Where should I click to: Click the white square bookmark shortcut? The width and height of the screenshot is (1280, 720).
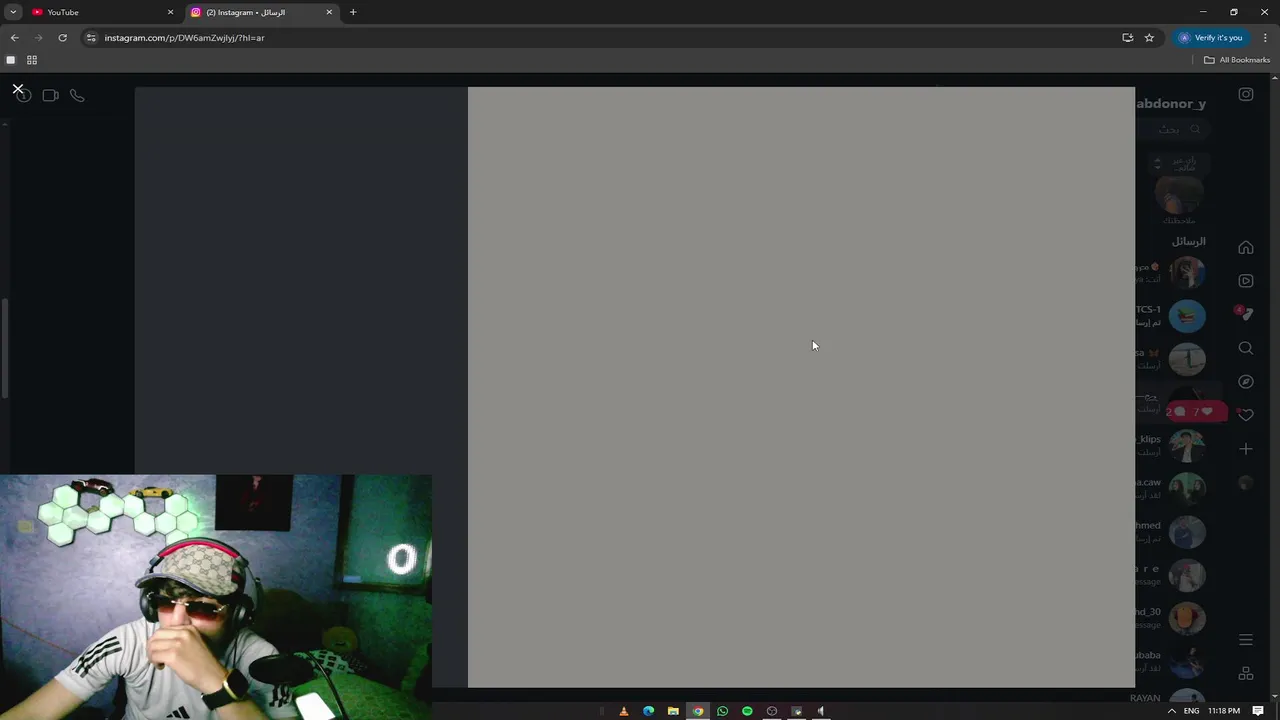point(11,60)
